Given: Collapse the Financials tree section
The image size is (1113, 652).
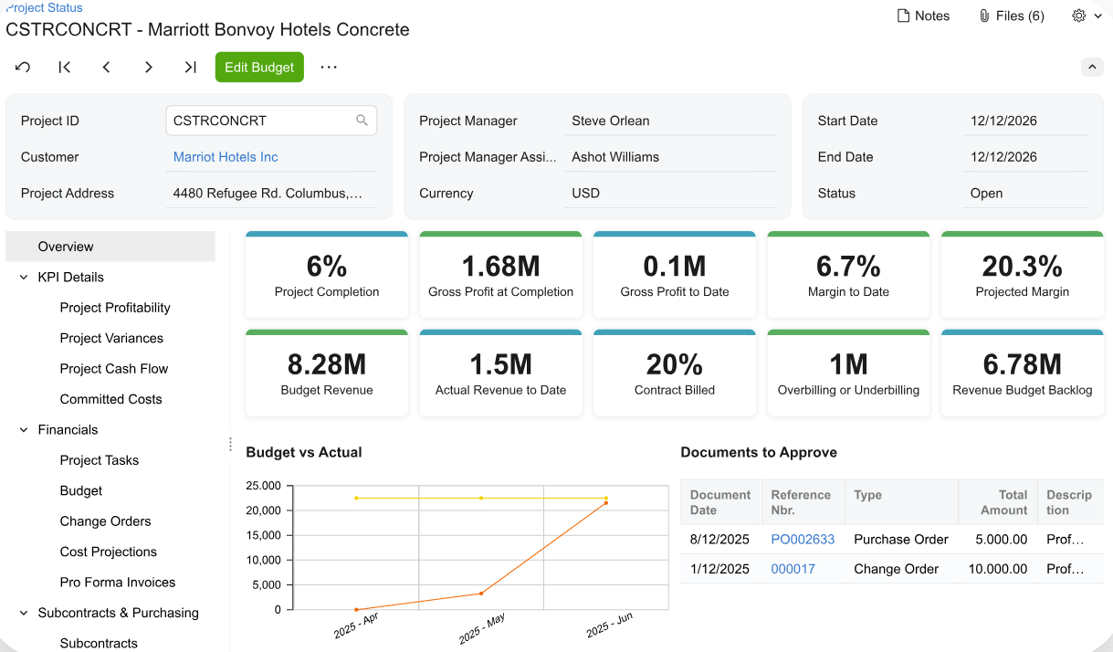Looking at the screenshot, I should pyautogui.click(x=24, y=430).
